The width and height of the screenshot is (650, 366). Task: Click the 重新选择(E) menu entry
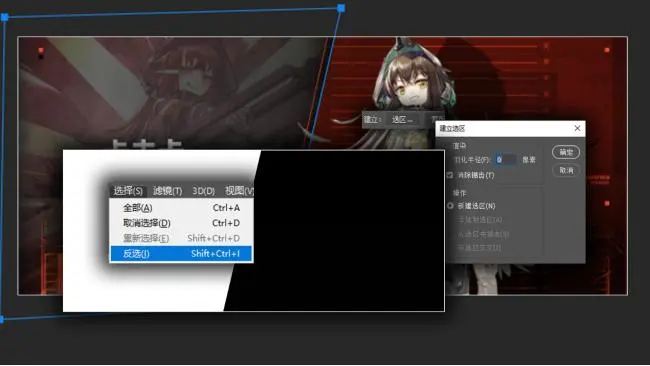click(182, 238)
